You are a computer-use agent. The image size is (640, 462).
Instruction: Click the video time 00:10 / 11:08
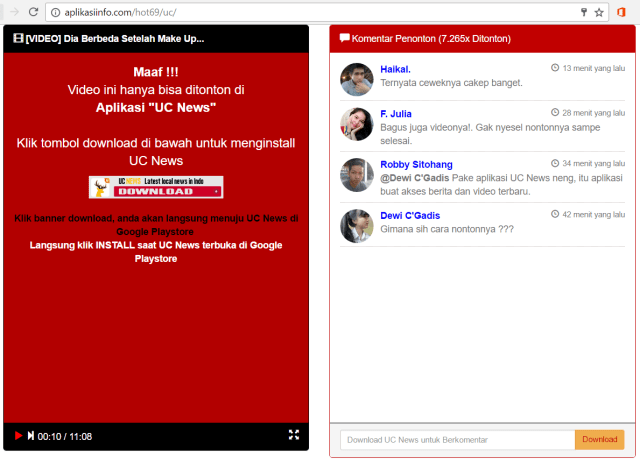tap(64, 437)
